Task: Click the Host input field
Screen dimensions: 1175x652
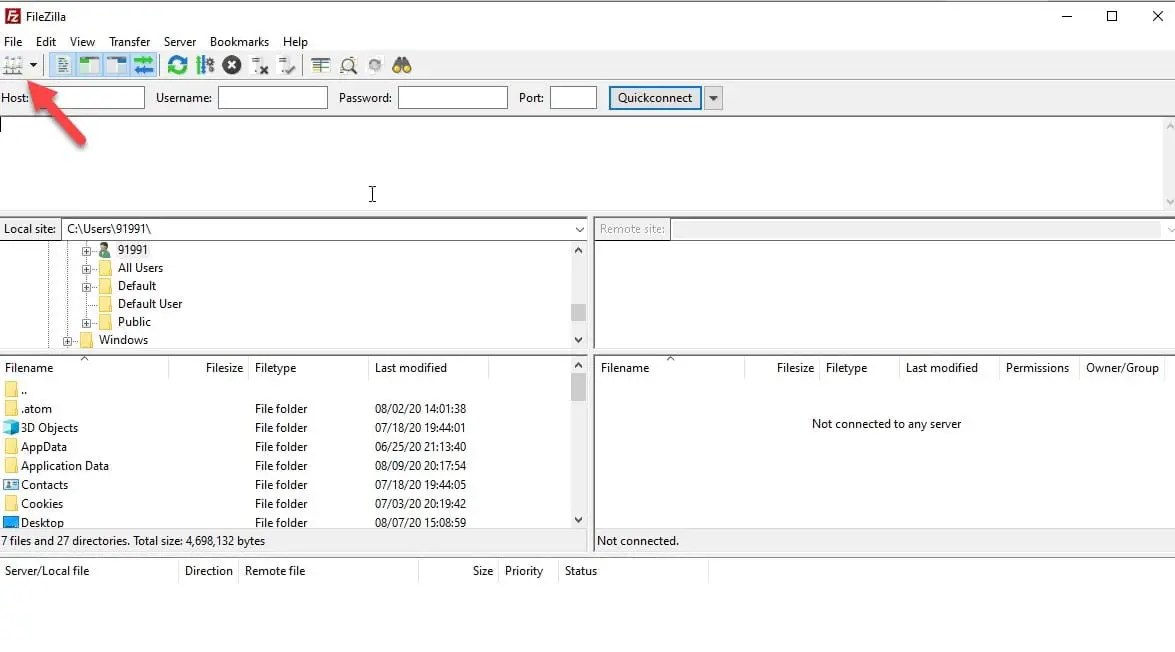Action: [x=88, y=97]
